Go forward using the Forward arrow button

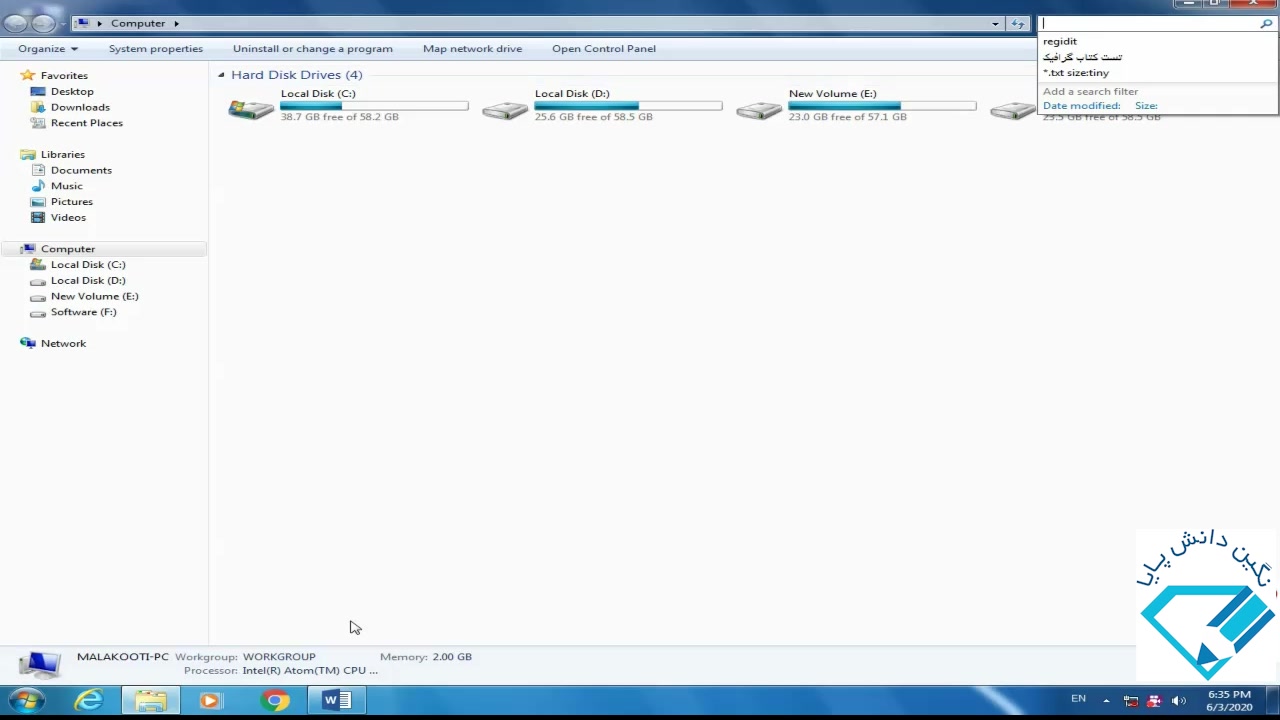pyautogui.click(x=43, y=23)
